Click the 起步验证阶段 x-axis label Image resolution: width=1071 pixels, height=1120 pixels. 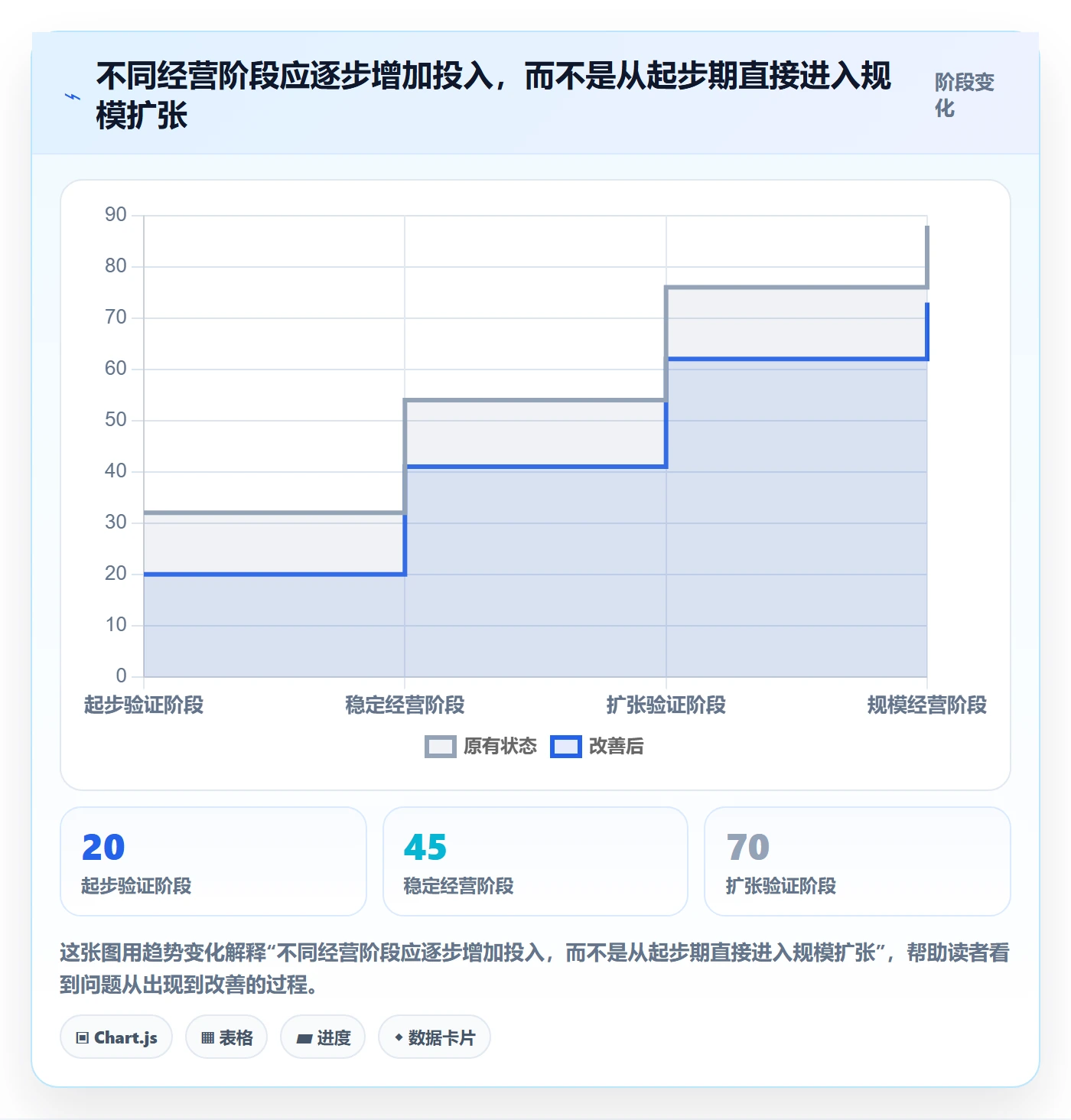[144, 705]
